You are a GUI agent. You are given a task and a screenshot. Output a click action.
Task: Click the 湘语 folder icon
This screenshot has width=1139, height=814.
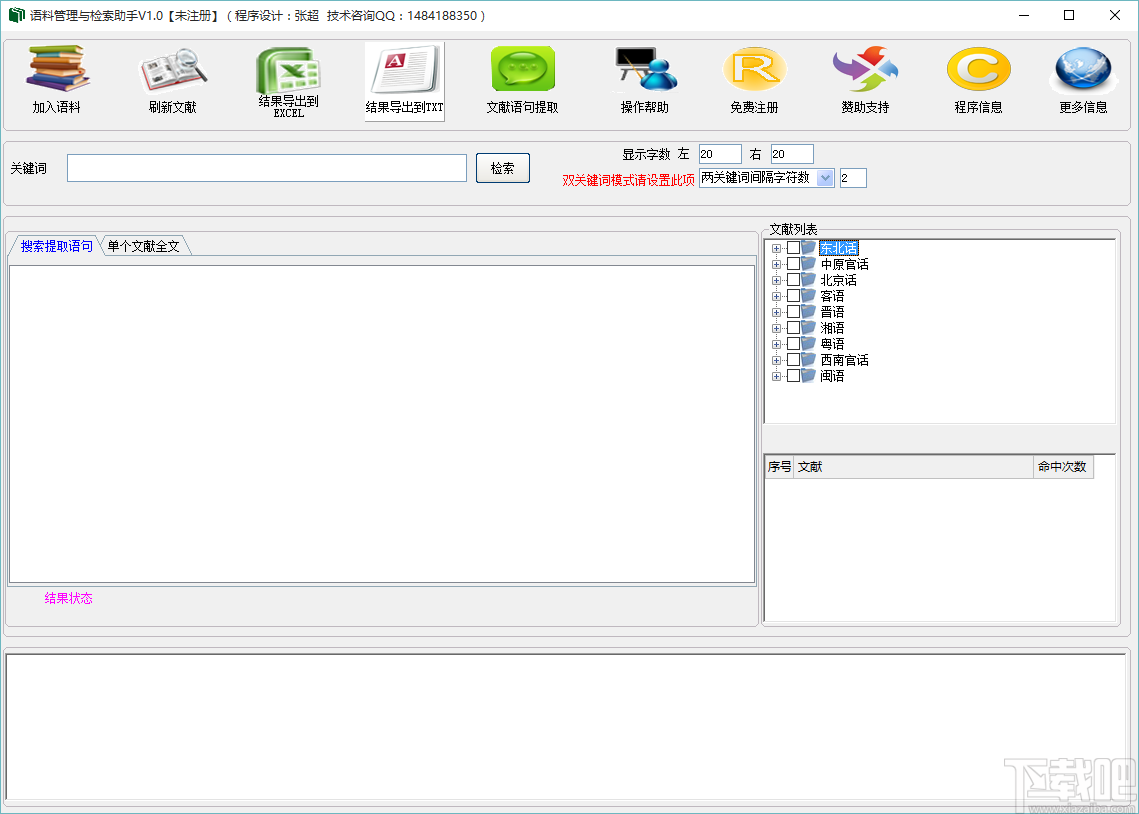pos(809,327)
